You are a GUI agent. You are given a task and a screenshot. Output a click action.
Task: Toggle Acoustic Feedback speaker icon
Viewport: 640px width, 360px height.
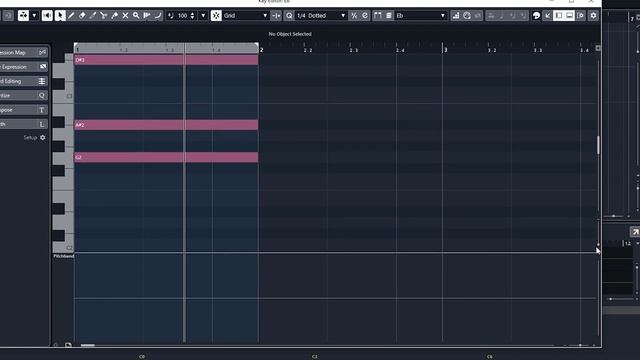point(47,16)
